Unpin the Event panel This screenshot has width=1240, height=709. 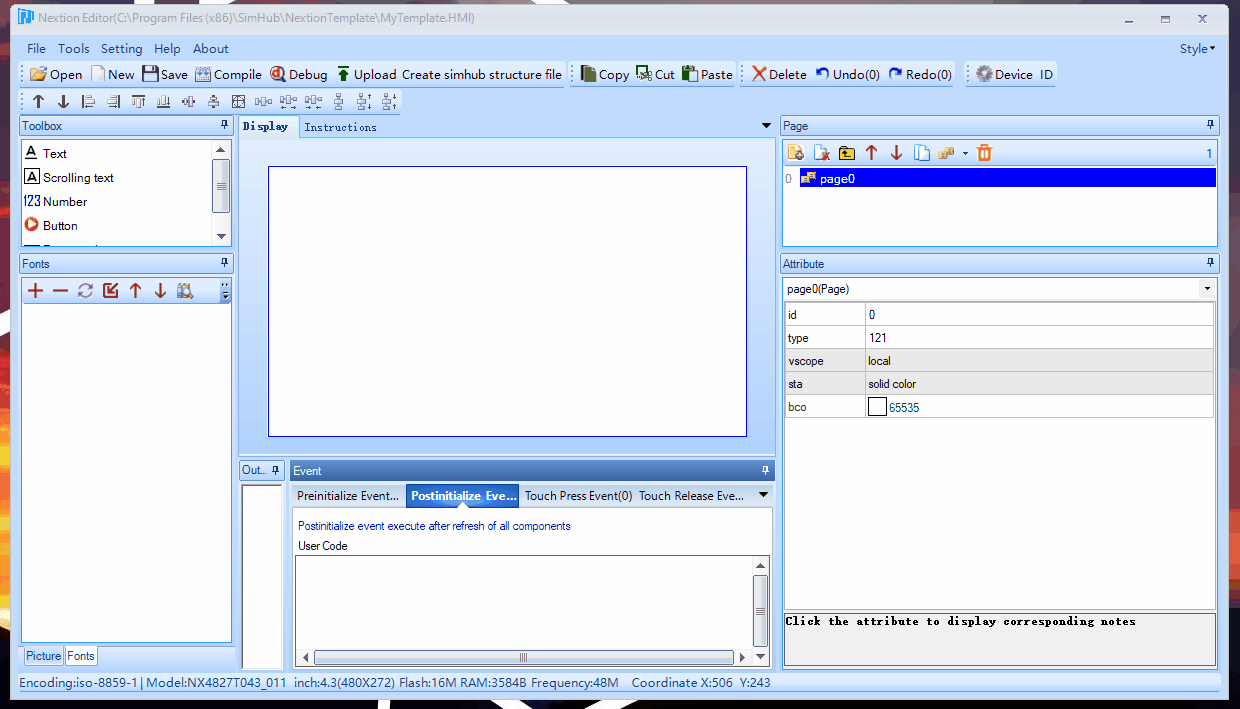pyautogui.click(x=765, y=470)
